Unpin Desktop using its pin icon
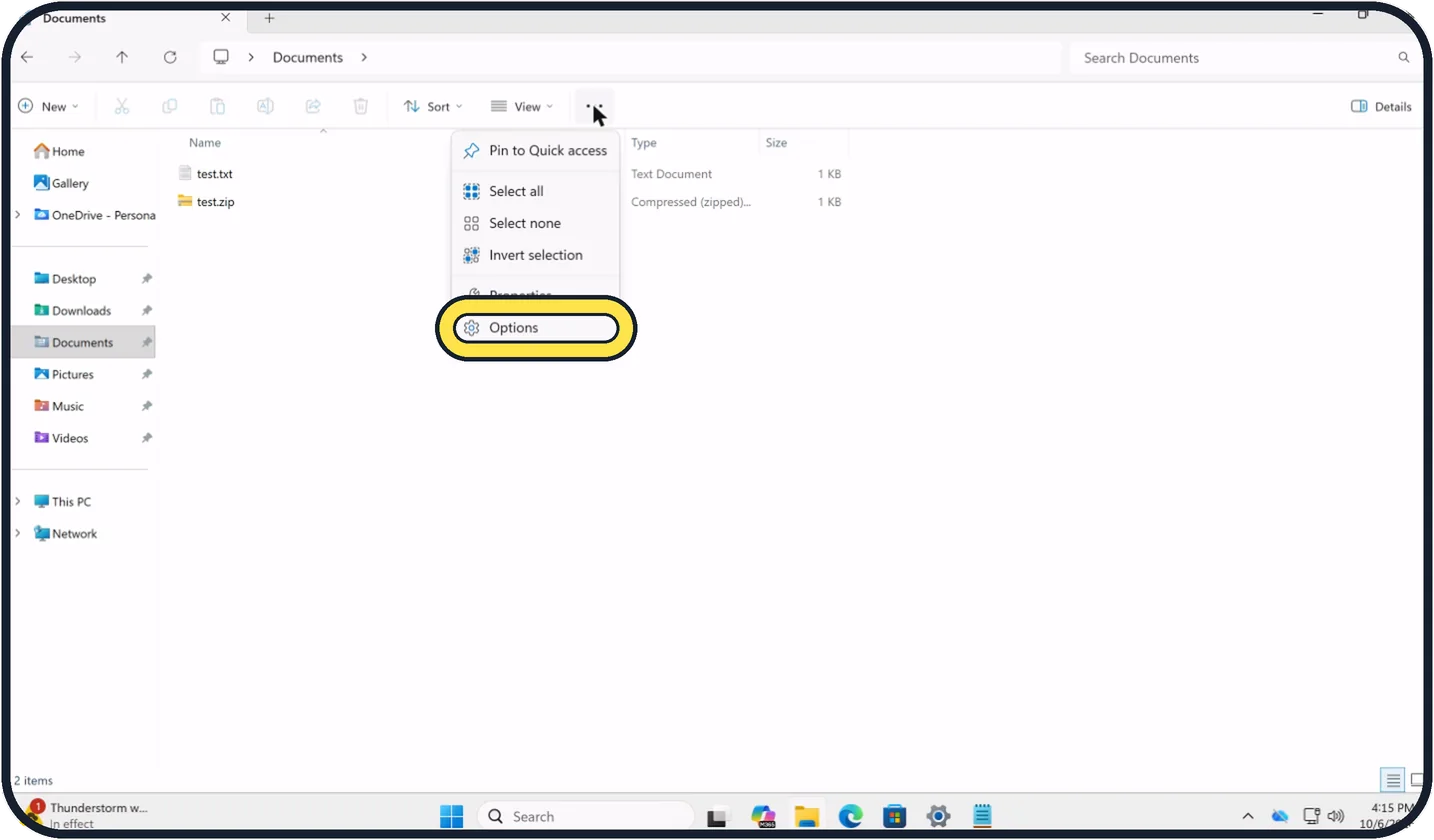The height and width of the screenshot is (840, 1434). (147, 279)
